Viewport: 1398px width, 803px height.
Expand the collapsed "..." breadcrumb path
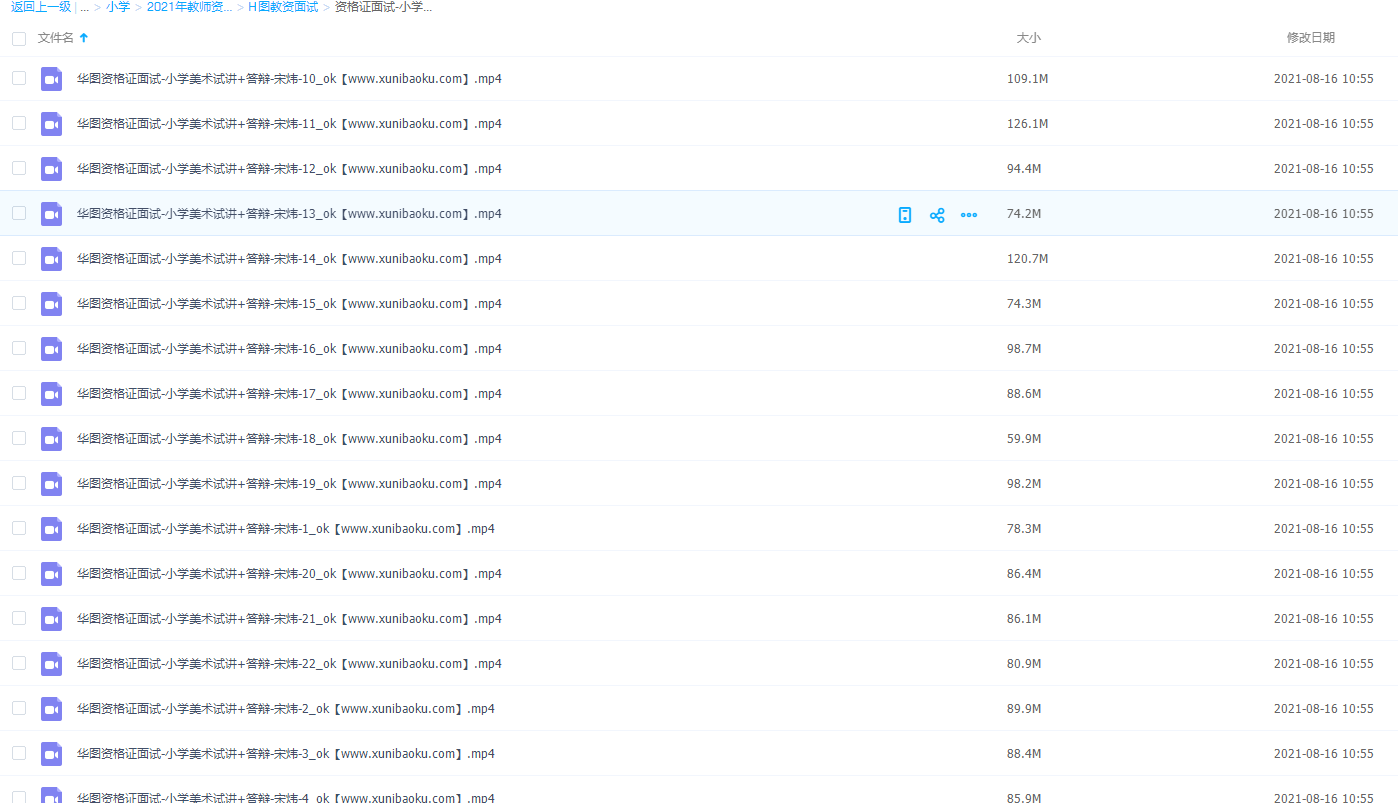(84, 7)
